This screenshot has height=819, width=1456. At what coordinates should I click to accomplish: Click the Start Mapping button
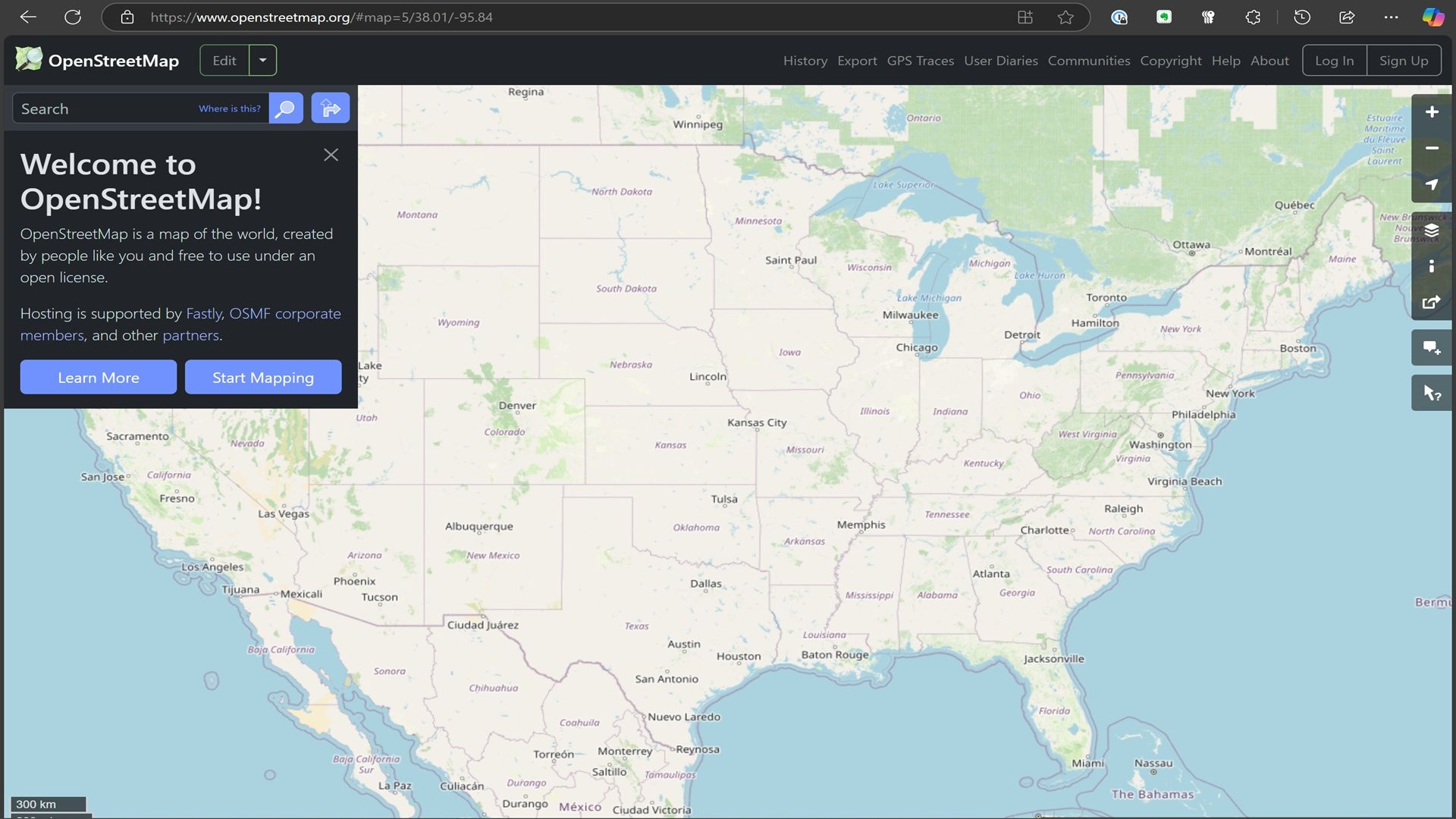click(263, 377)
